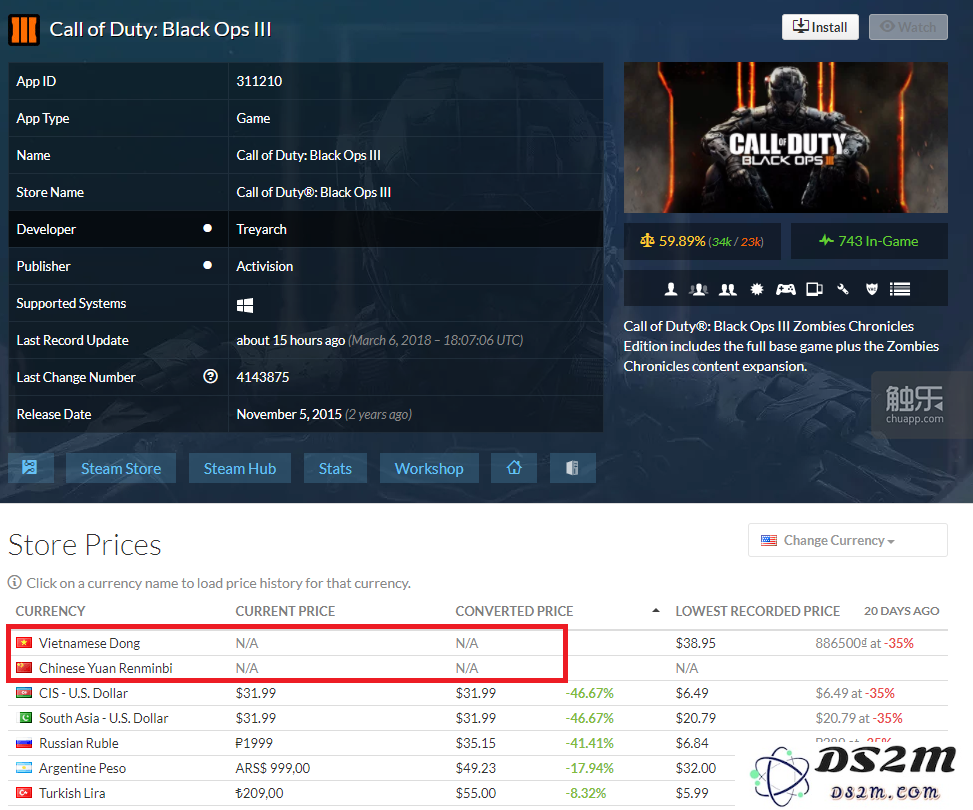Viewport: 973px width, 810px height.
Task: Click the CIS flag icon
Action: coord(24,693)
